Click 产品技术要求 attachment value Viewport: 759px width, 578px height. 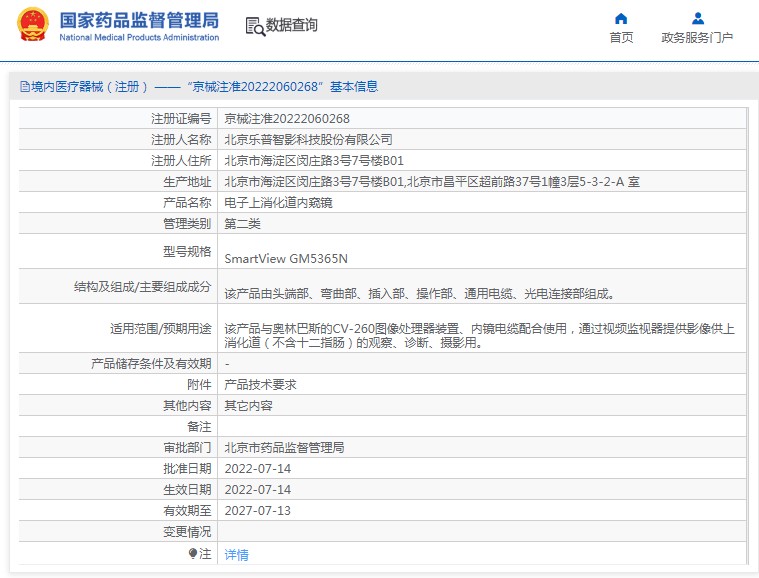[260, 384]
